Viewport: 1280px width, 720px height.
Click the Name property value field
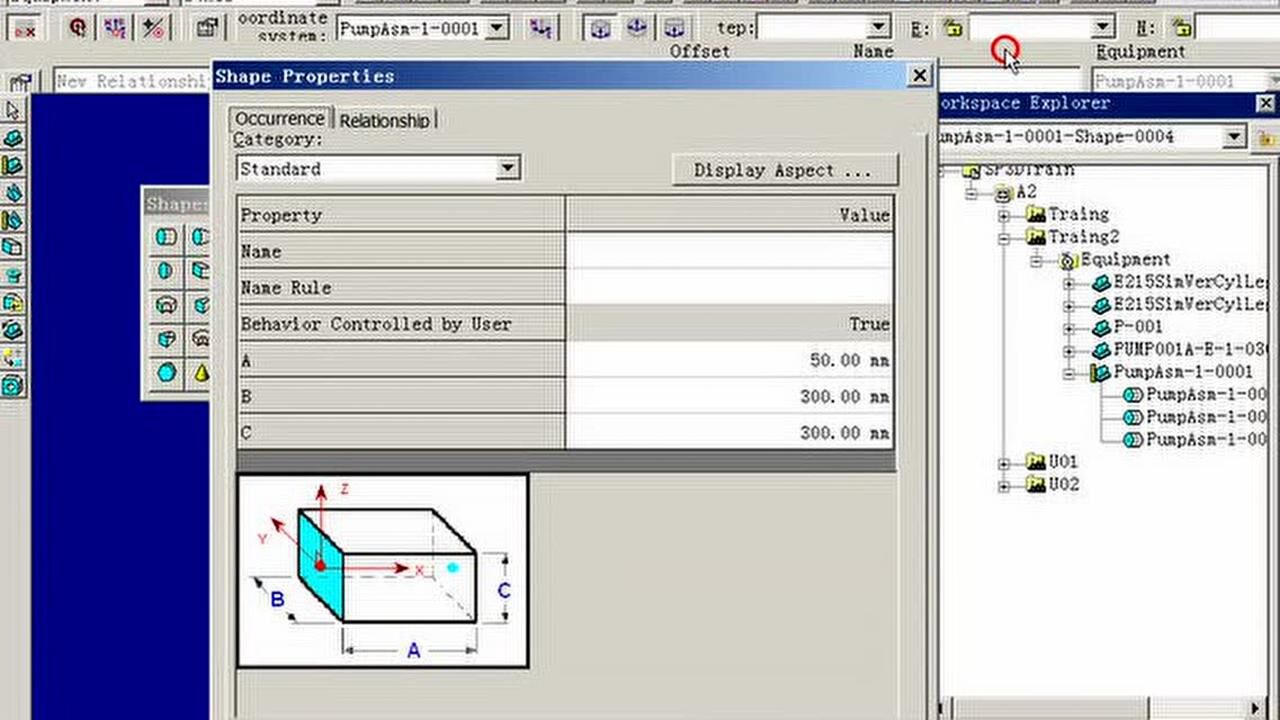tap(729, 252)
